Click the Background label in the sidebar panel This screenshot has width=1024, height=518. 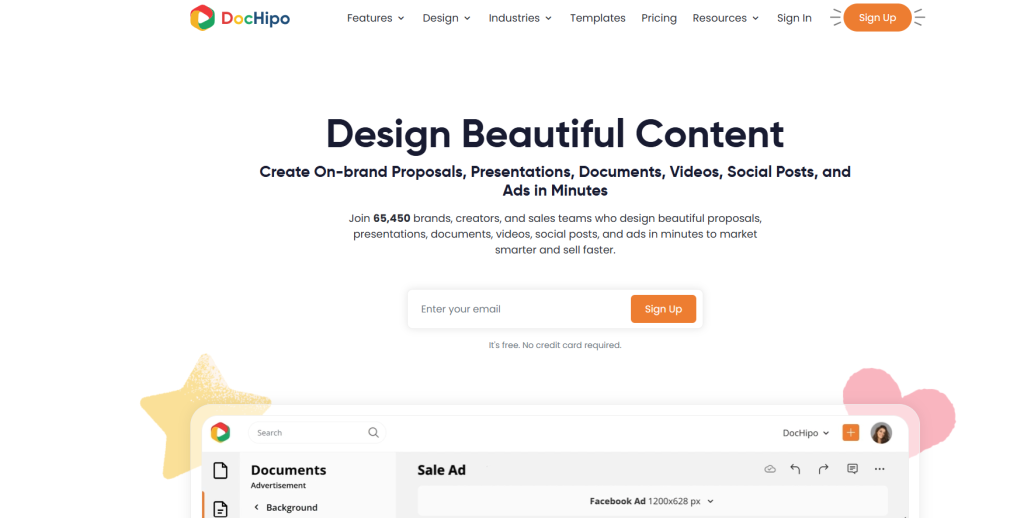pos(292,508)
